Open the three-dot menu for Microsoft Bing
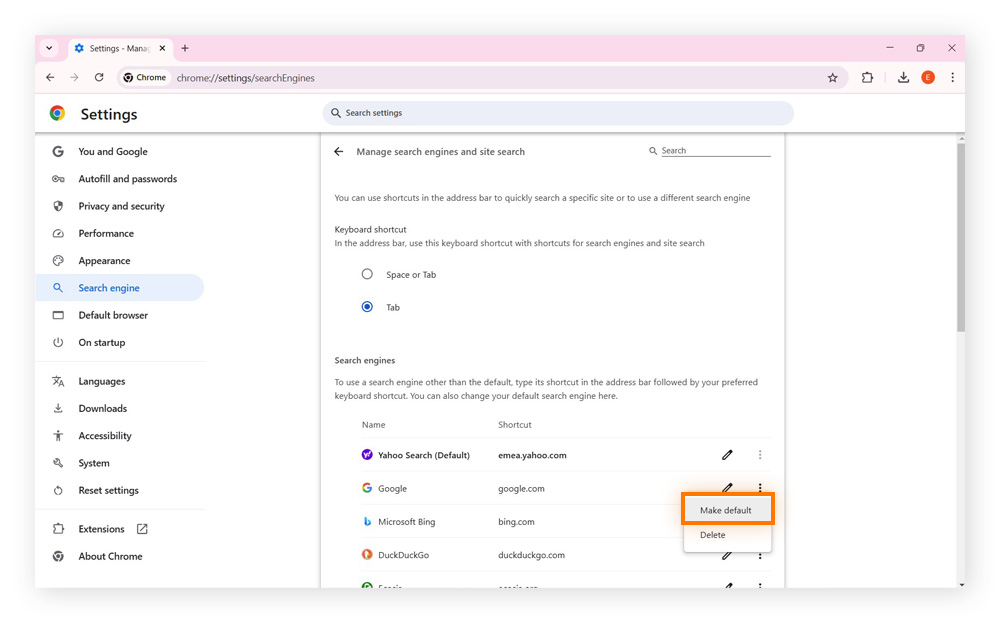The image size is (1000, 623). point(760,521)
